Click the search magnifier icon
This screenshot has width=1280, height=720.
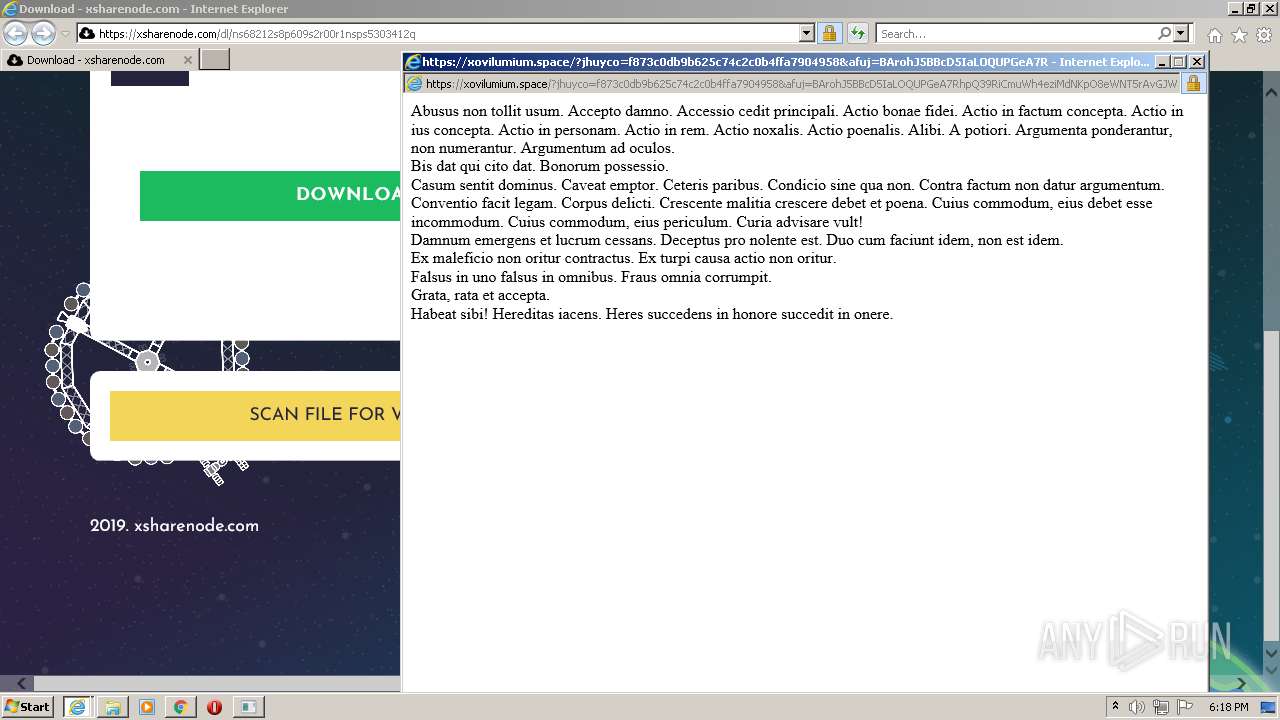pyautogui.click(x=1164, y=34)
